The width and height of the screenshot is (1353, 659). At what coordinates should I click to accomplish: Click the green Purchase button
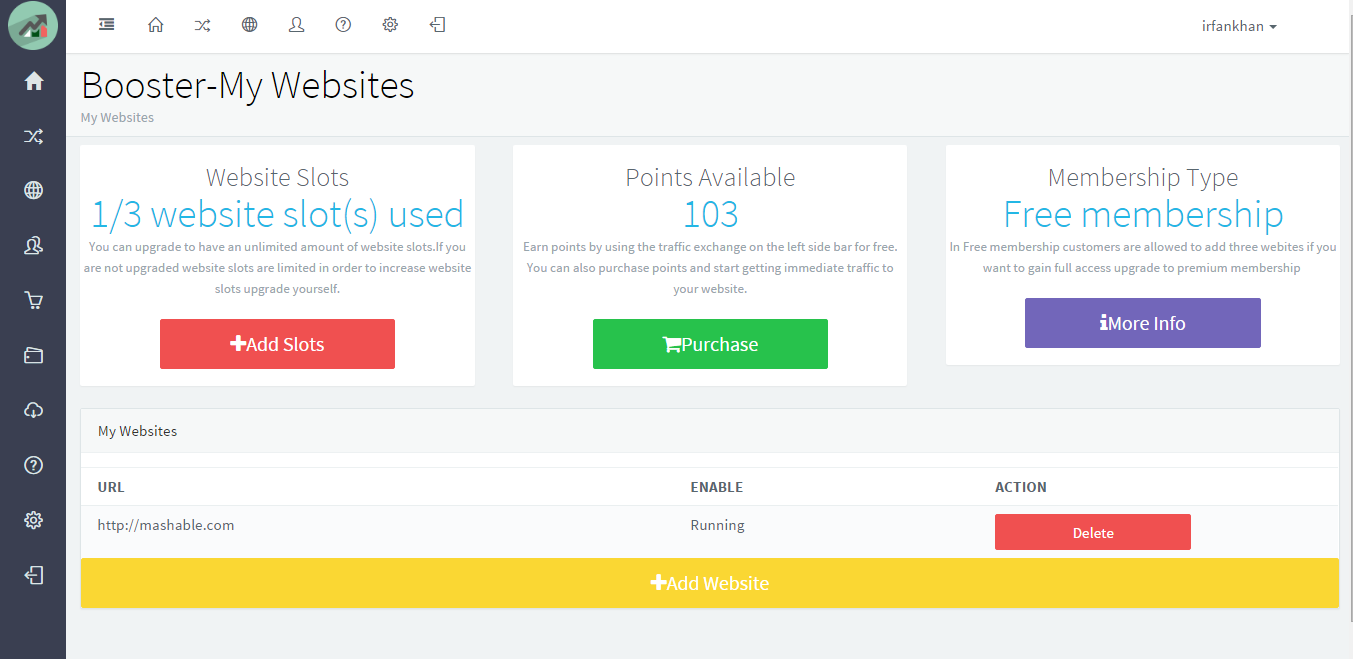click(710, 344)
